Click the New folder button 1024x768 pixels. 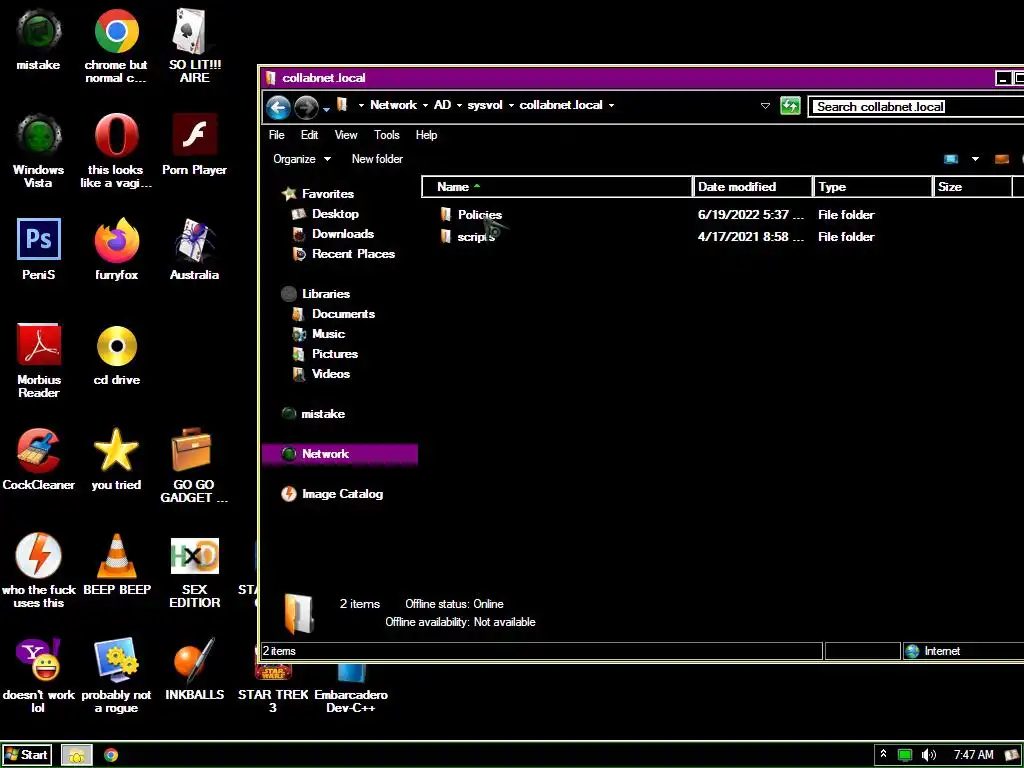[377, 159]
